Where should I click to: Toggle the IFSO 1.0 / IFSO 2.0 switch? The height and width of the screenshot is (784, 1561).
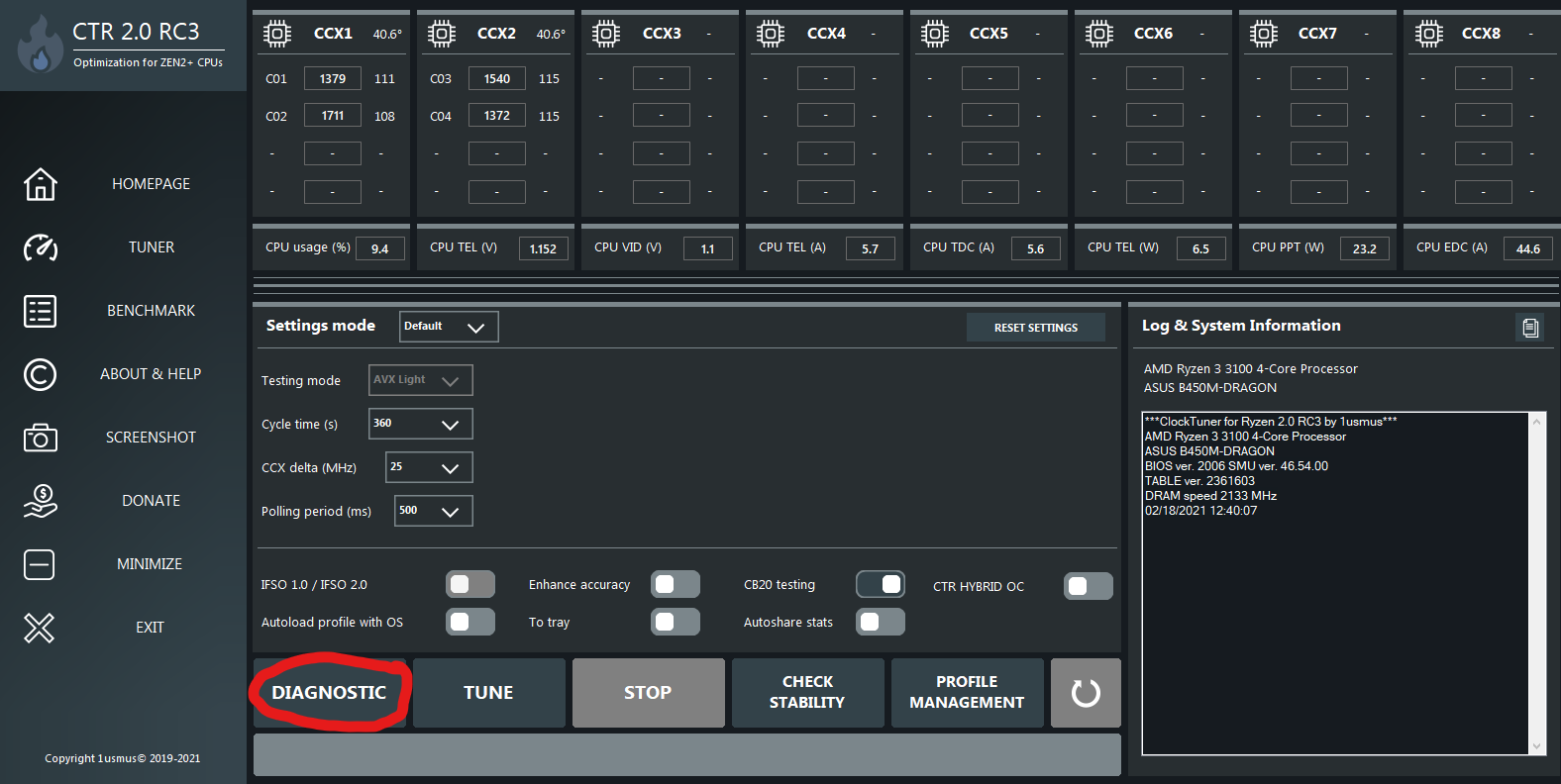(x=470, y=585)
